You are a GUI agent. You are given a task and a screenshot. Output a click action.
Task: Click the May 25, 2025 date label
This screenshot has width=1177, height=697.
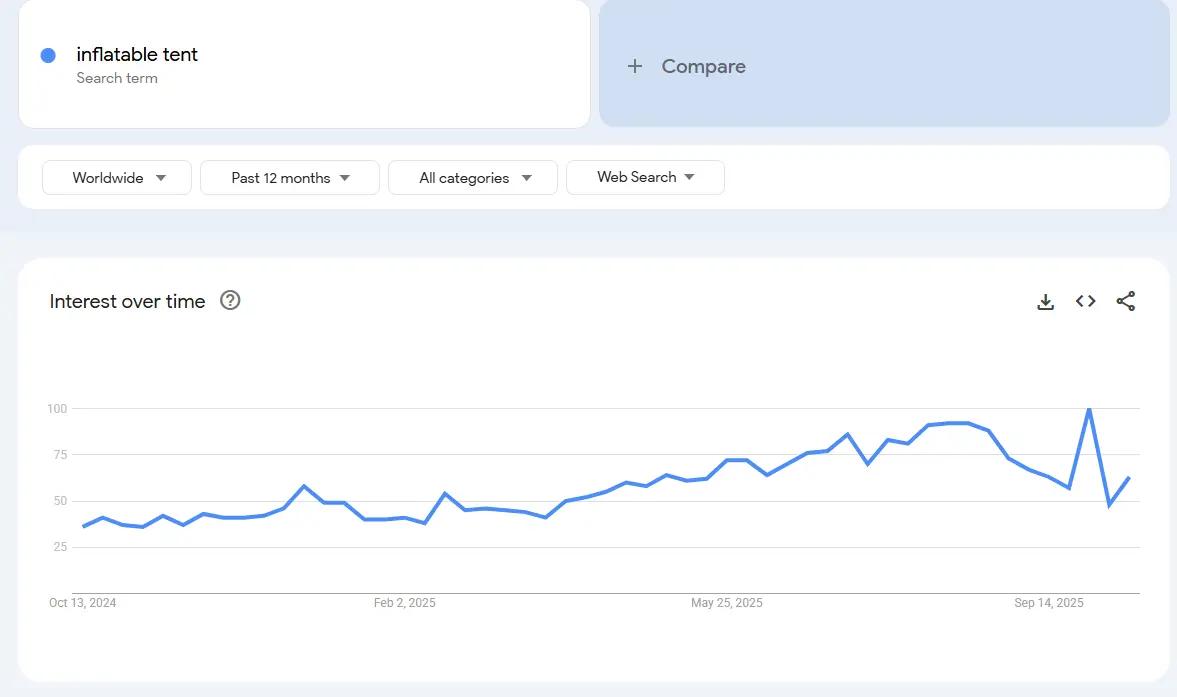(x=727, y=603)
